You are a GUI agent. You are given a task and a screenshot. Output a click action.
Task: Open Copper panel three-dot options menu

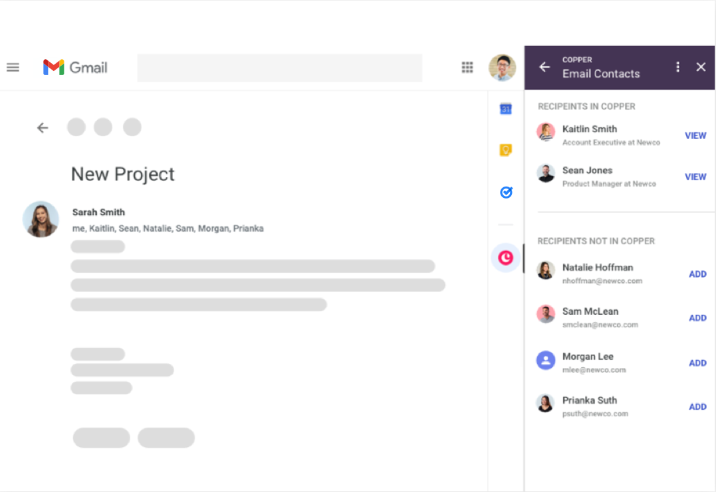coord(678,67)
